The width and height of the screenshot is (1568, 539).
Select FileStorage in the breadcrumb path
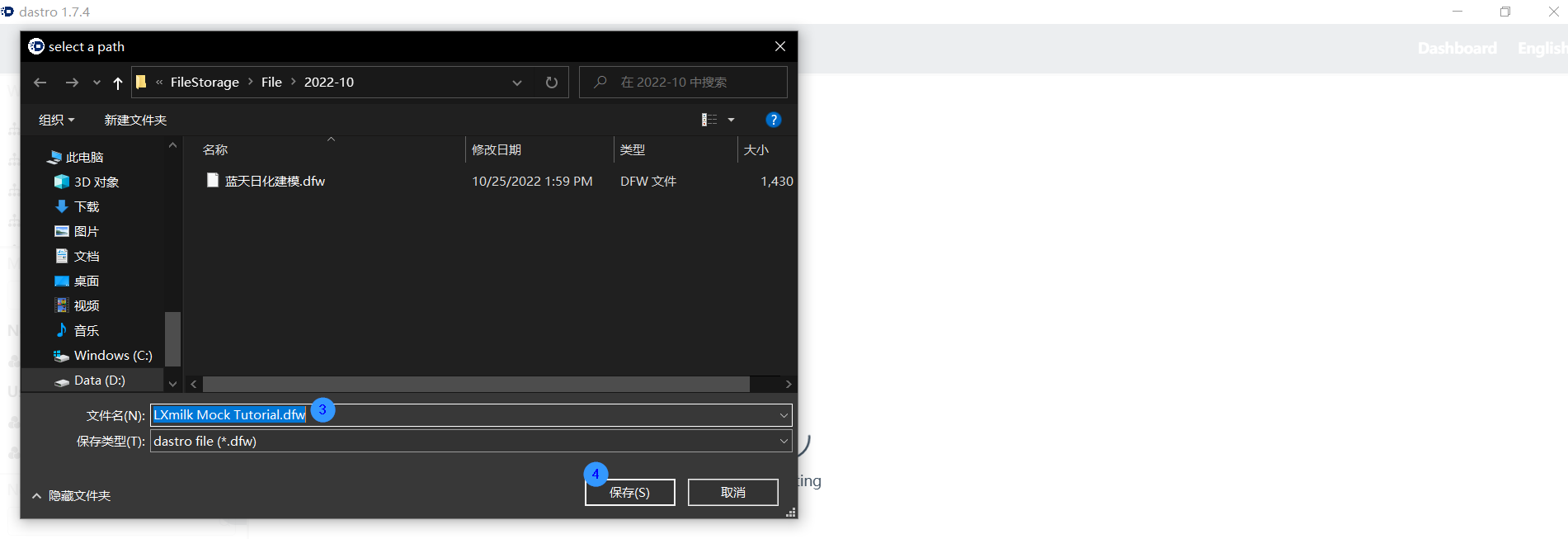[x=205, y=83]
